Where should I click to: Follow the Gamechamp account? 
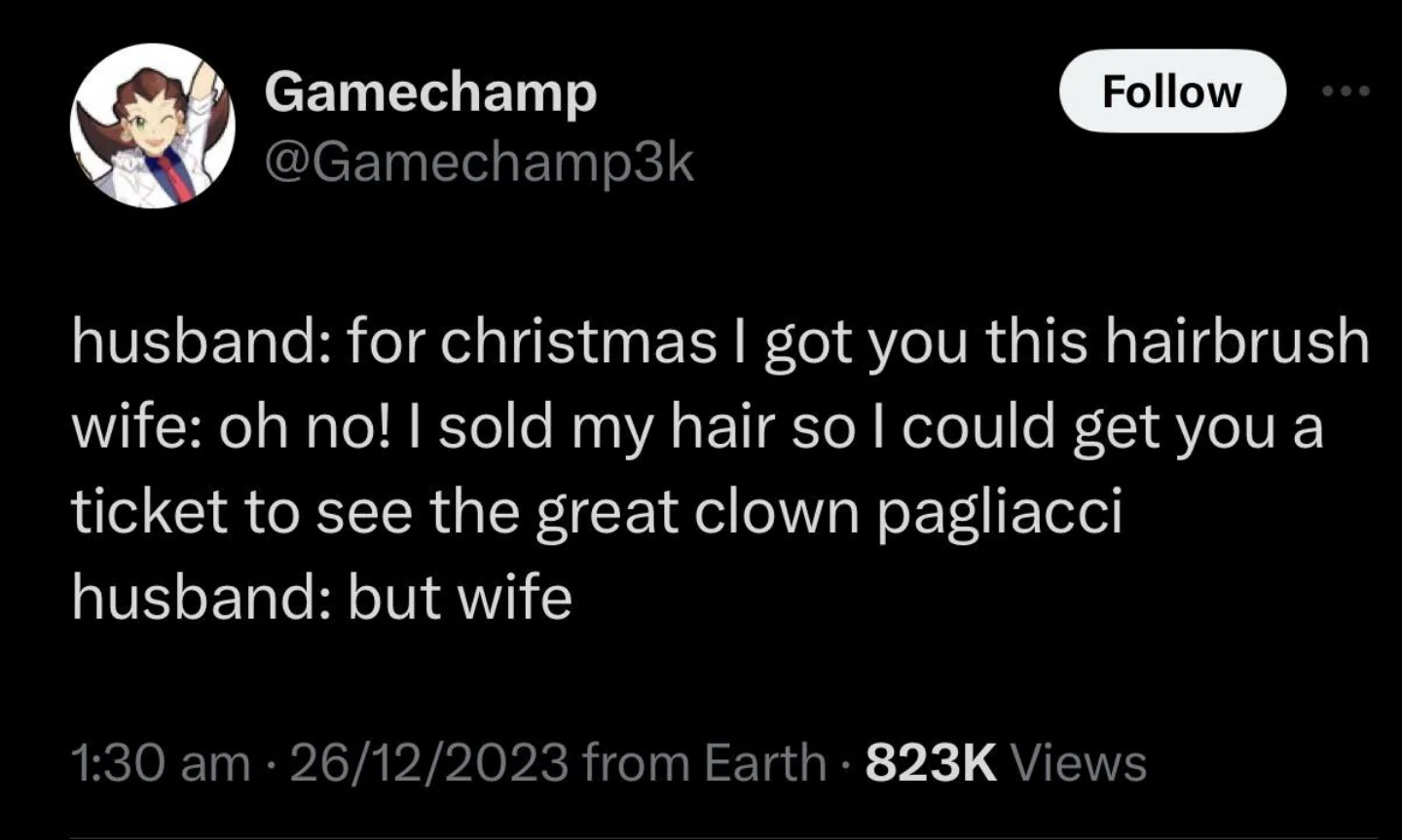[x=1172, y=91]
